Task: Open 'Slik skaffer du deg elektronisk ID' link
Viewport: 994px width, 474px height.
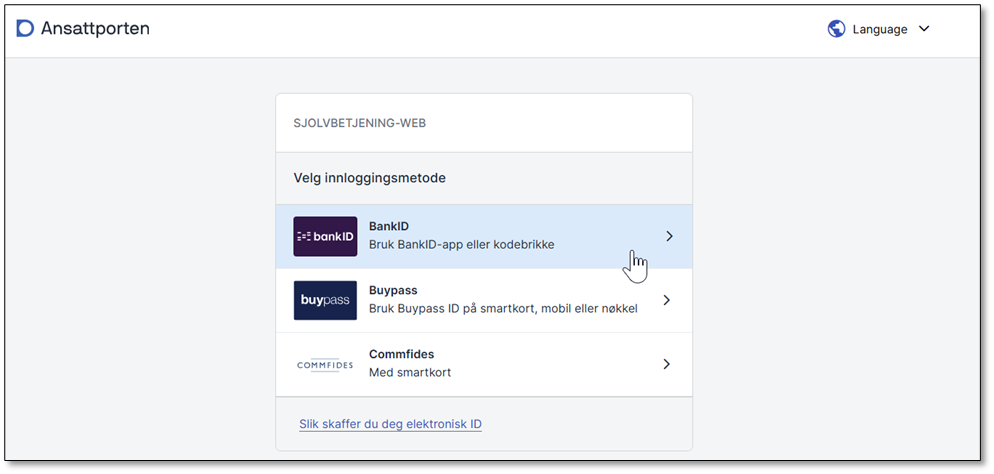Action: click(x=390, y=424)
